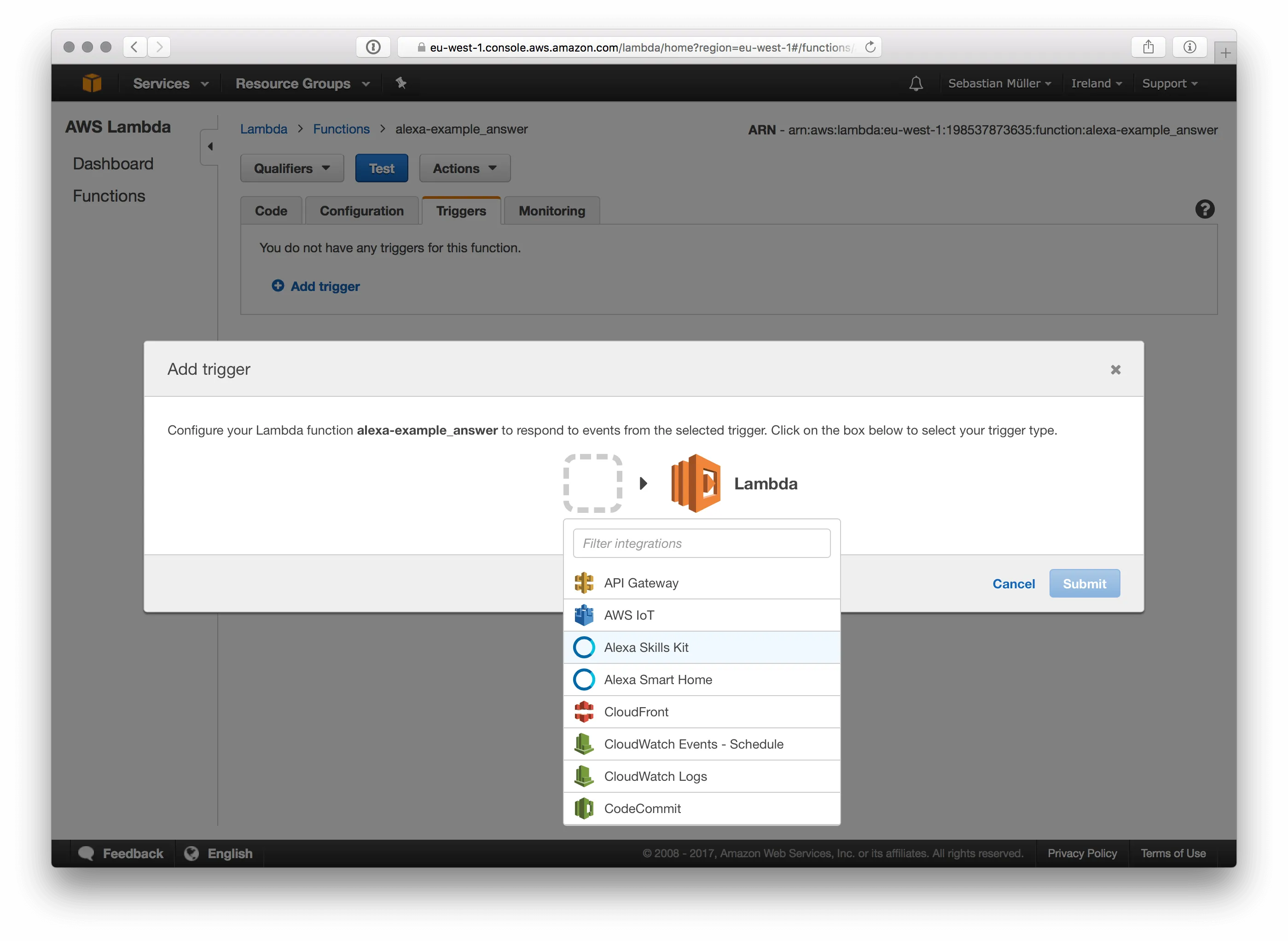Click the AWS home logo icon
The image size is (1288, 941).
tap(92, 82)
